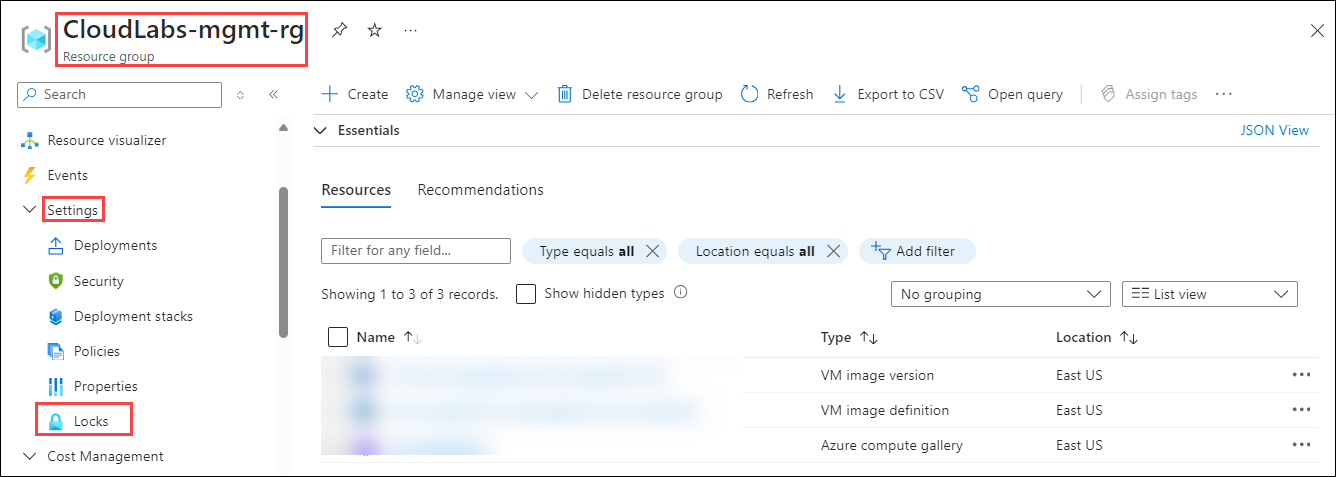Click Delete resource group

point(639,94)
